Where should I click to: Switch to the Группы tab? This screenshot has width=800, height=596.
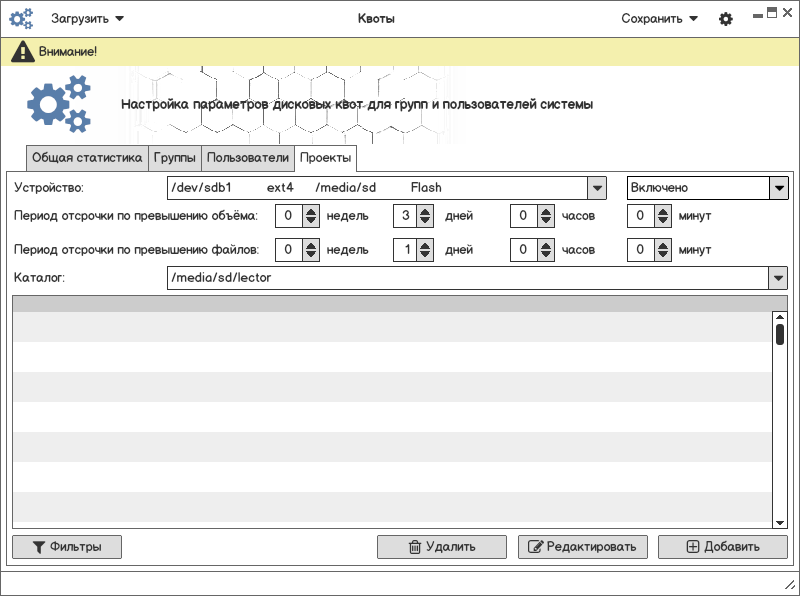click(x=175, y=158)
